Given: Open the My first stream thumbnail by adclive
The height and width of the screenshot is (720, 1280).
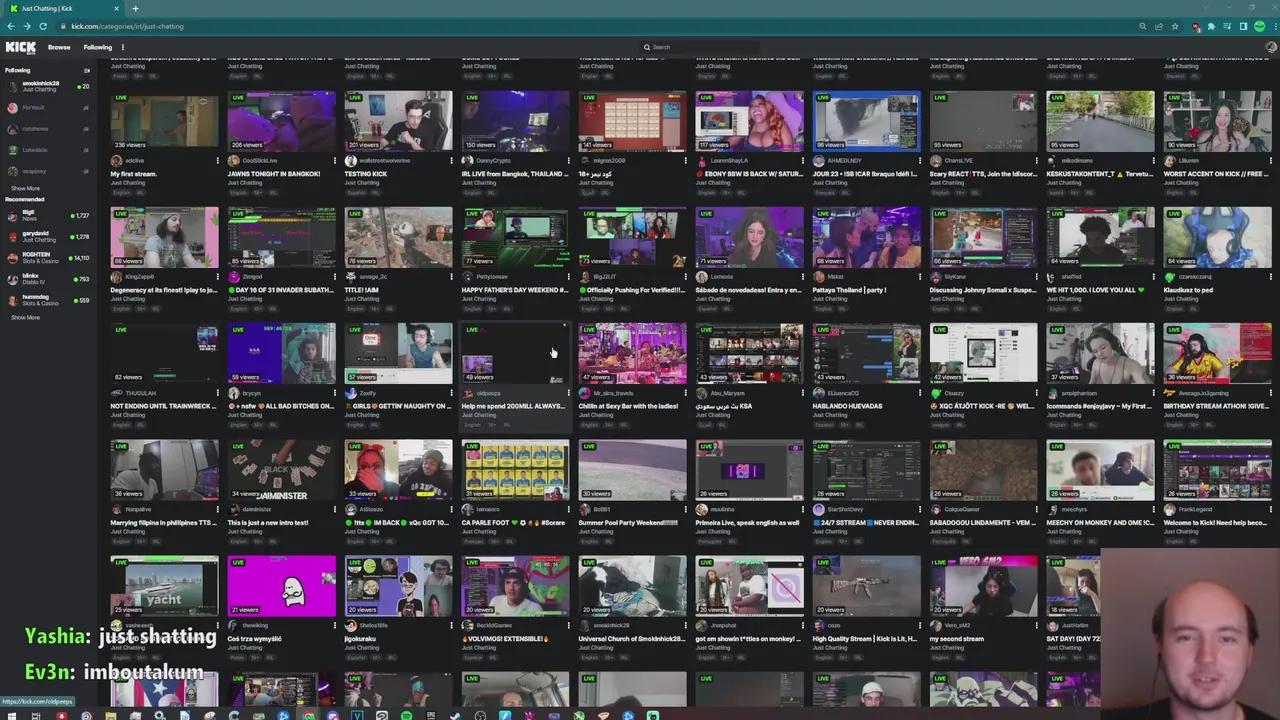Looking at the screenshot, I should [164, 120].
